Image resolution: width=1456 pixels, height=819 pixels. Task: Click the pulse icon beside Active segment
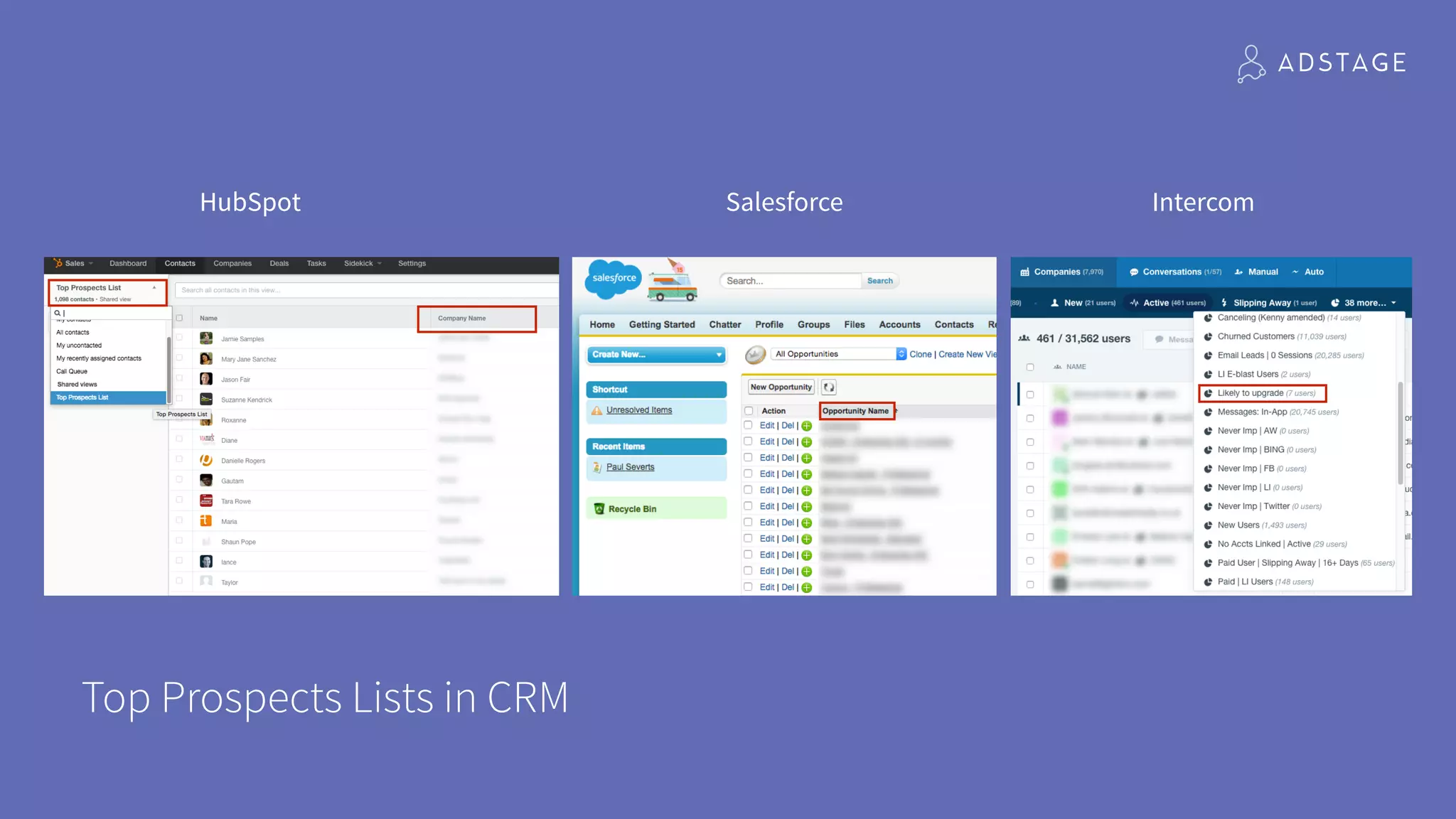[1134, 303]
